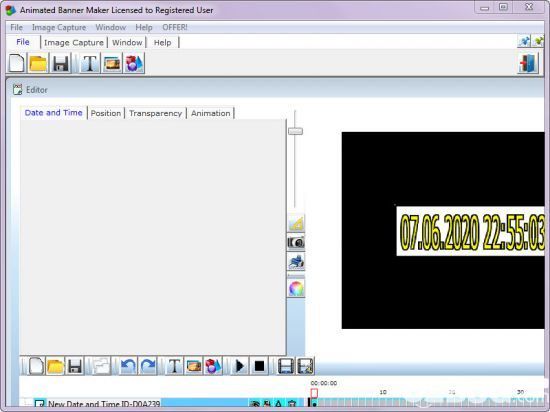Toggle eye visibility of Date and Time layer

[255, 404]
